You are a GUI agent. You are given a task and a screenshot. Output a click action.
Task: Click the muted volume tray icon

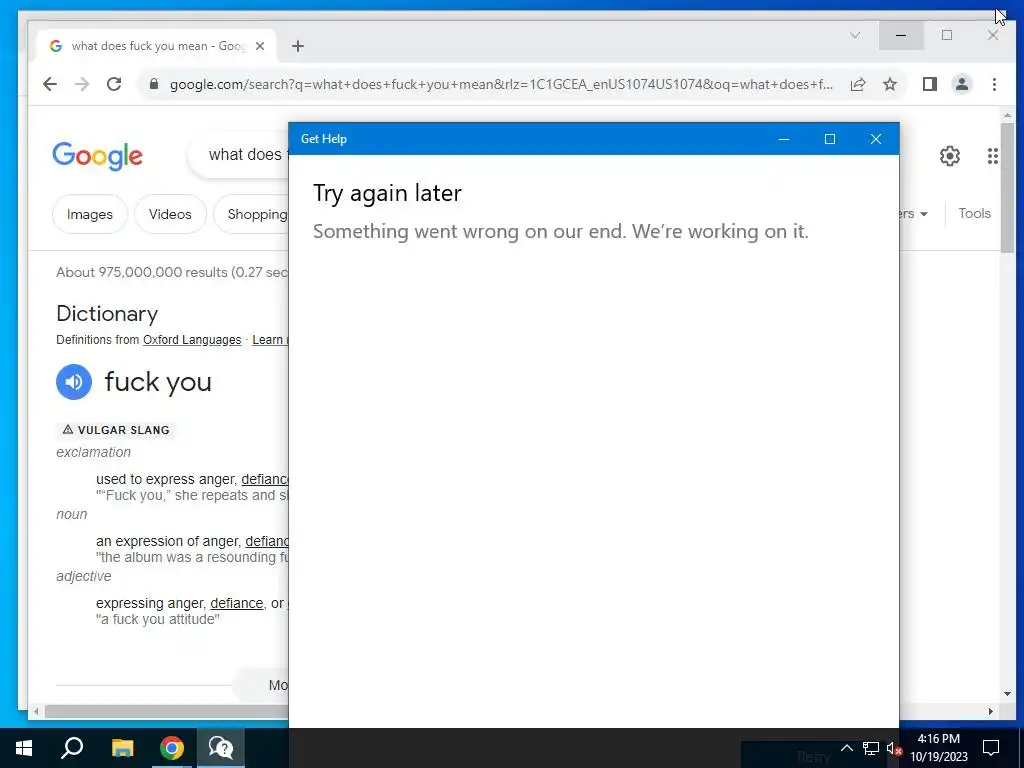click(x=894, y=748)
